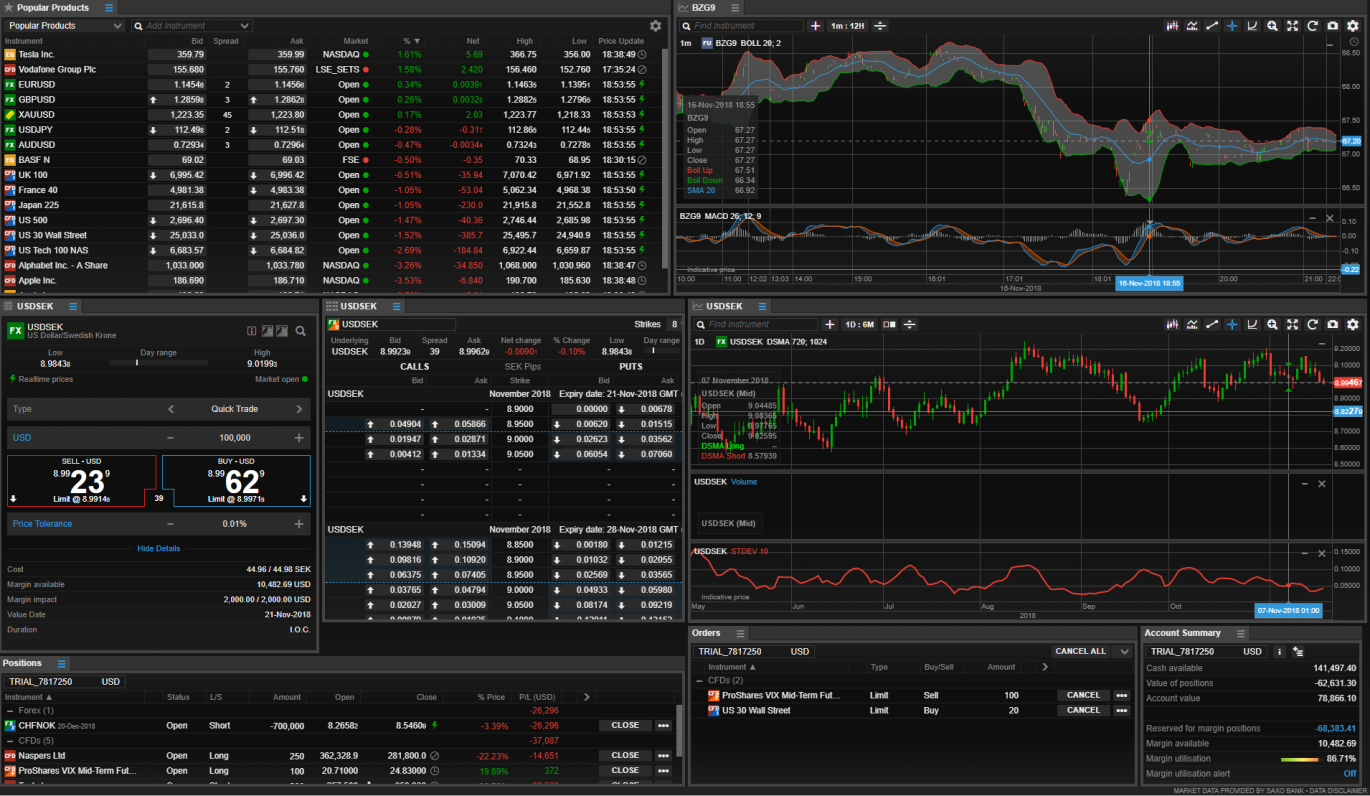Viewport: 1370px width, 796px height.
Task: Enable crosshair tool on the BZG9 chart
Action: pyautogui.click(x=1232, y=26)
